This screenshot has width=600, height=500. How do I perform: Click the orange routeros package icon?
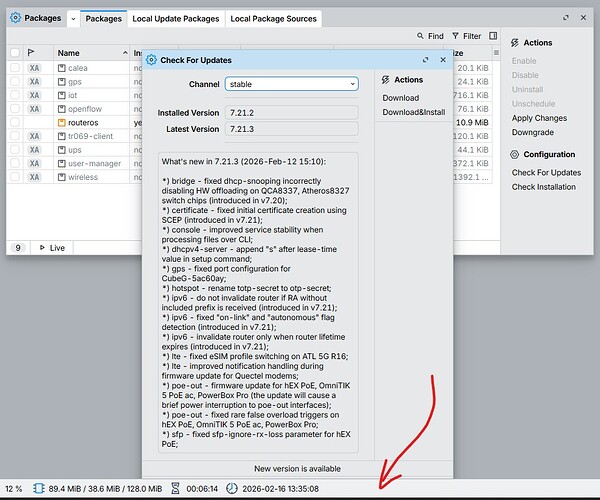pyautogui.click(x=62, y=123)
